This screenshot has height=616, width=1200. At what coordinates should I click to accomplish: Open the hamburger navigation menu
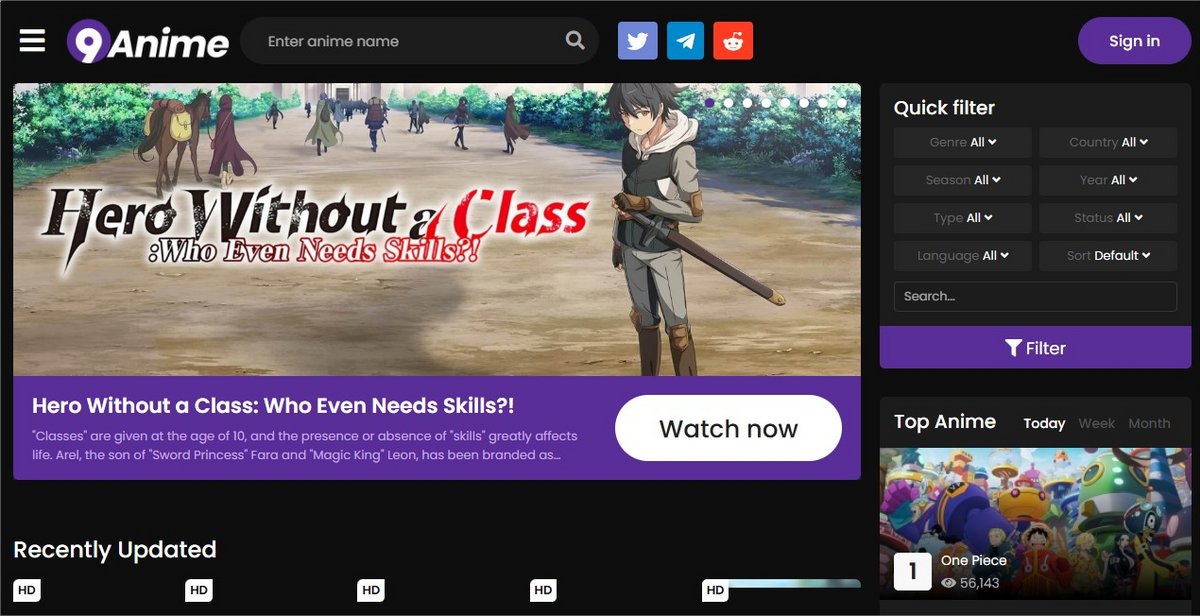point(32,40)
